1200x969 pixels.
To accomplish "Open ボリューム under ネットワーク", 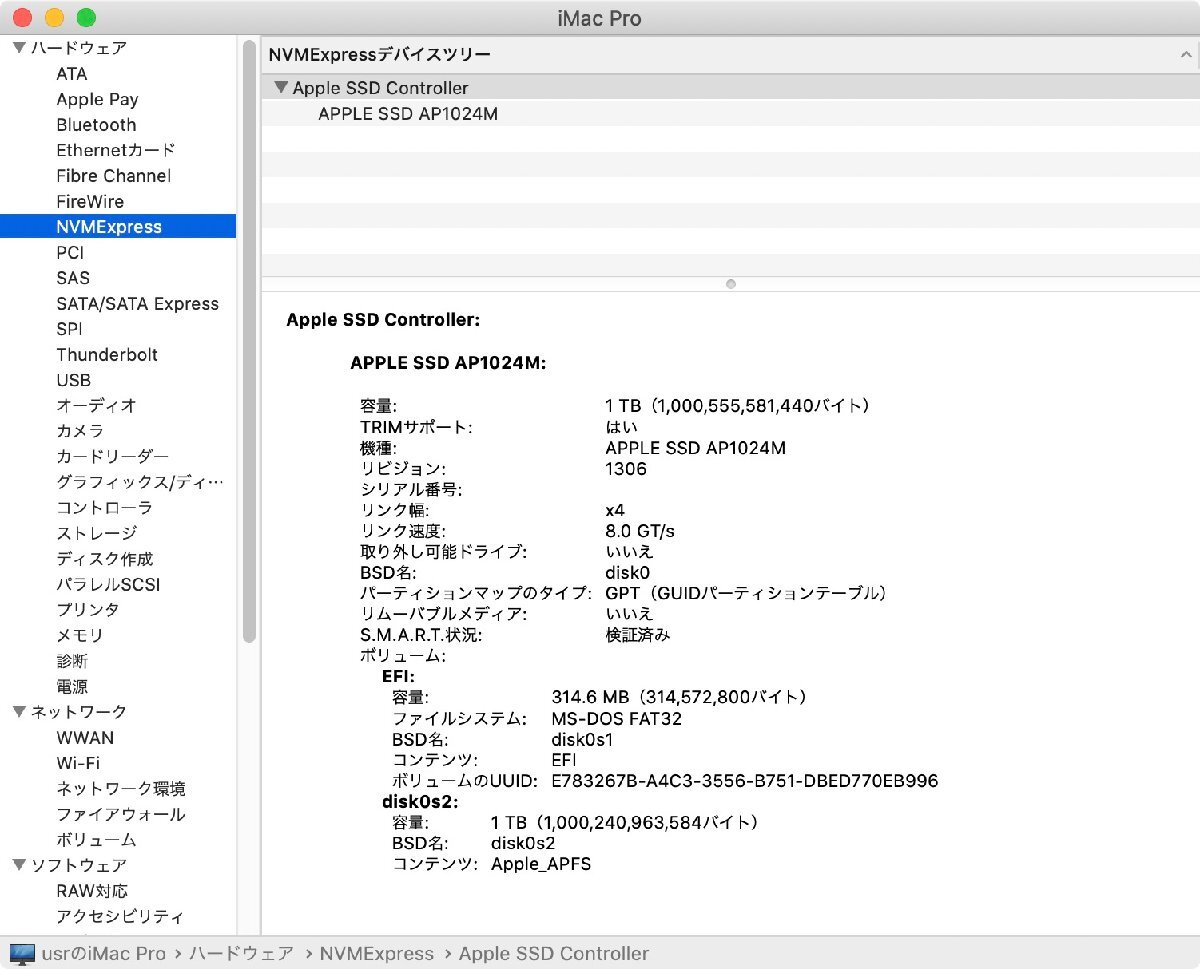I will 96,840.
